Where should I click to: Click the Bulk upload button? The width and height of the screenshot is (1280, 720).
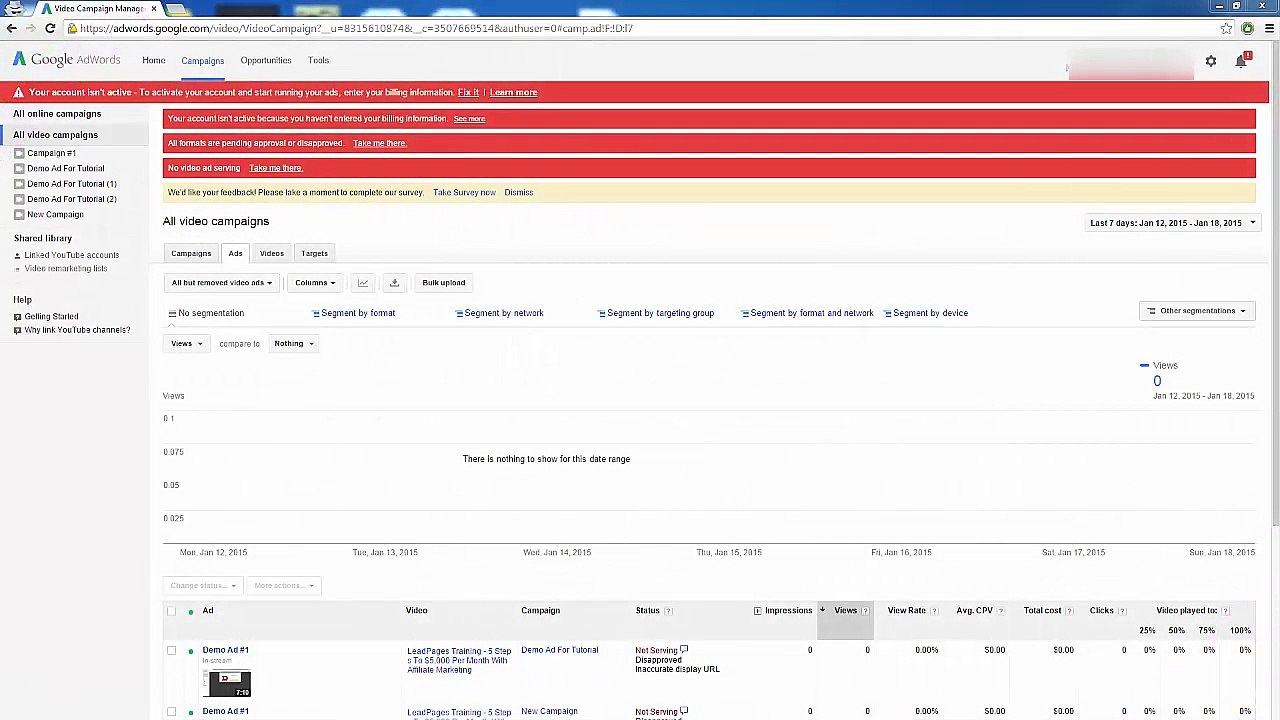click(443, 283)
